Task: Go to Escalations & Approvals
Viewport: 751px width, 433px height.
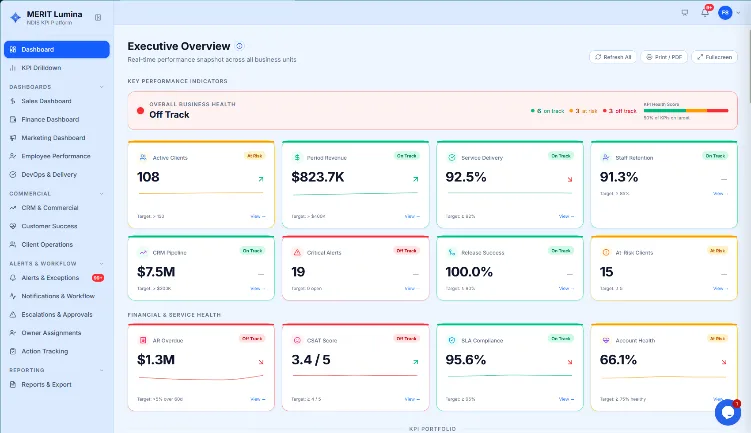Action: [57, 315]
